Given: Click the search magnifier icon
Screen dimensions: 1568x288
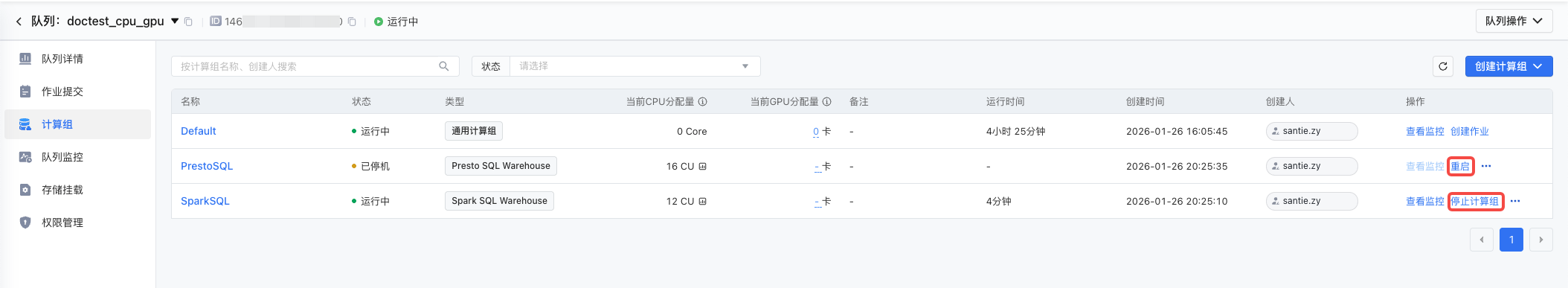Looking at the screenshot, I should point(444,66).
